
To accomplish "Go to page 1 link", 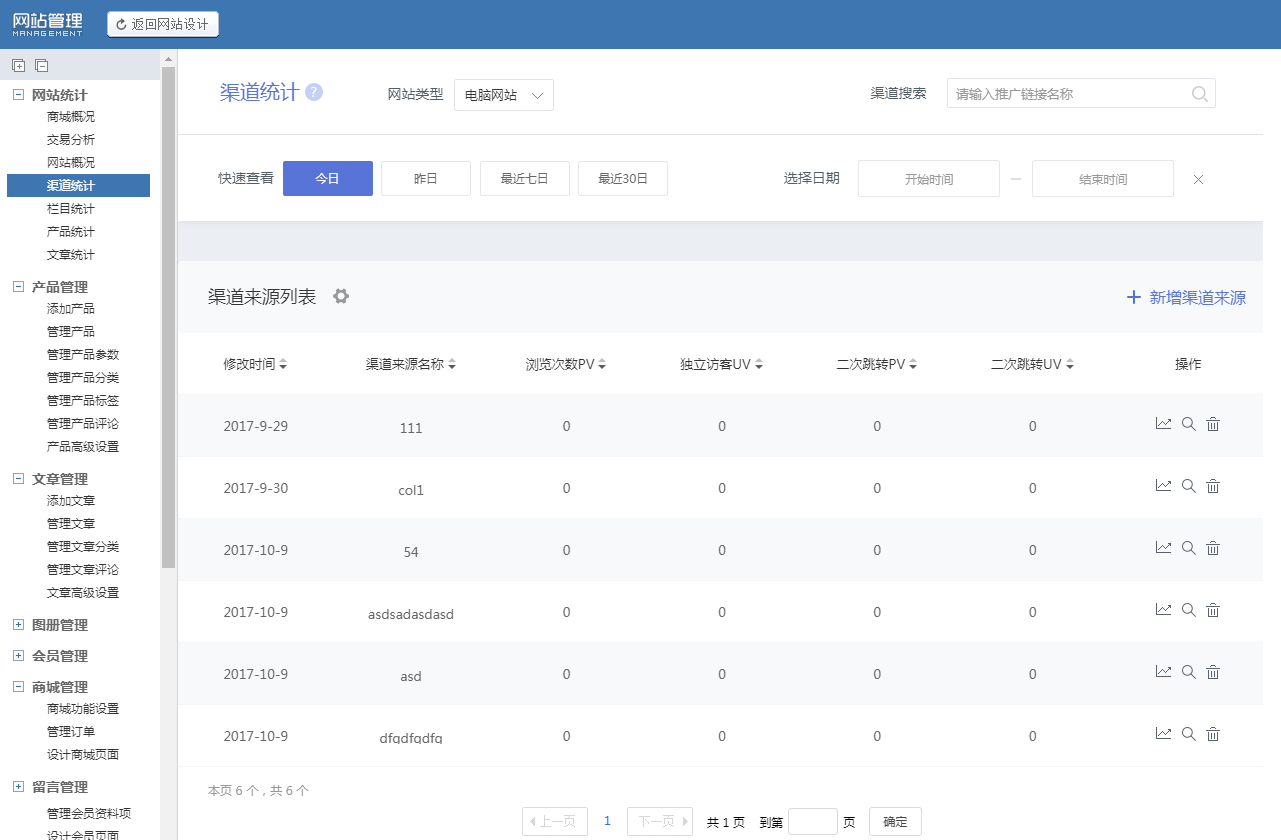I will [607, 821].
